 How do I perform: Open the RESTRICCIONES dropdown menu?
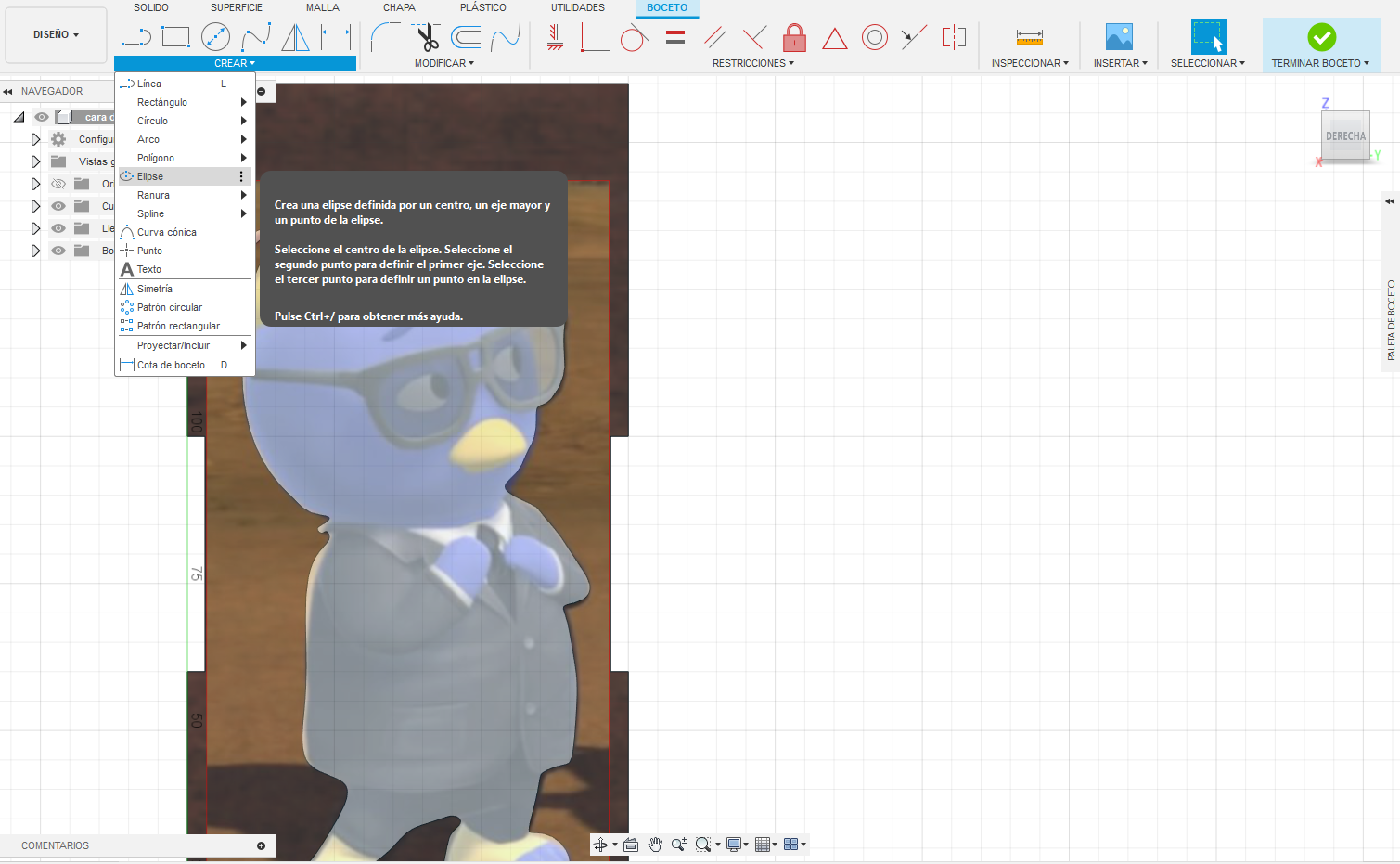pyautogui.click(x=753, y=63)
